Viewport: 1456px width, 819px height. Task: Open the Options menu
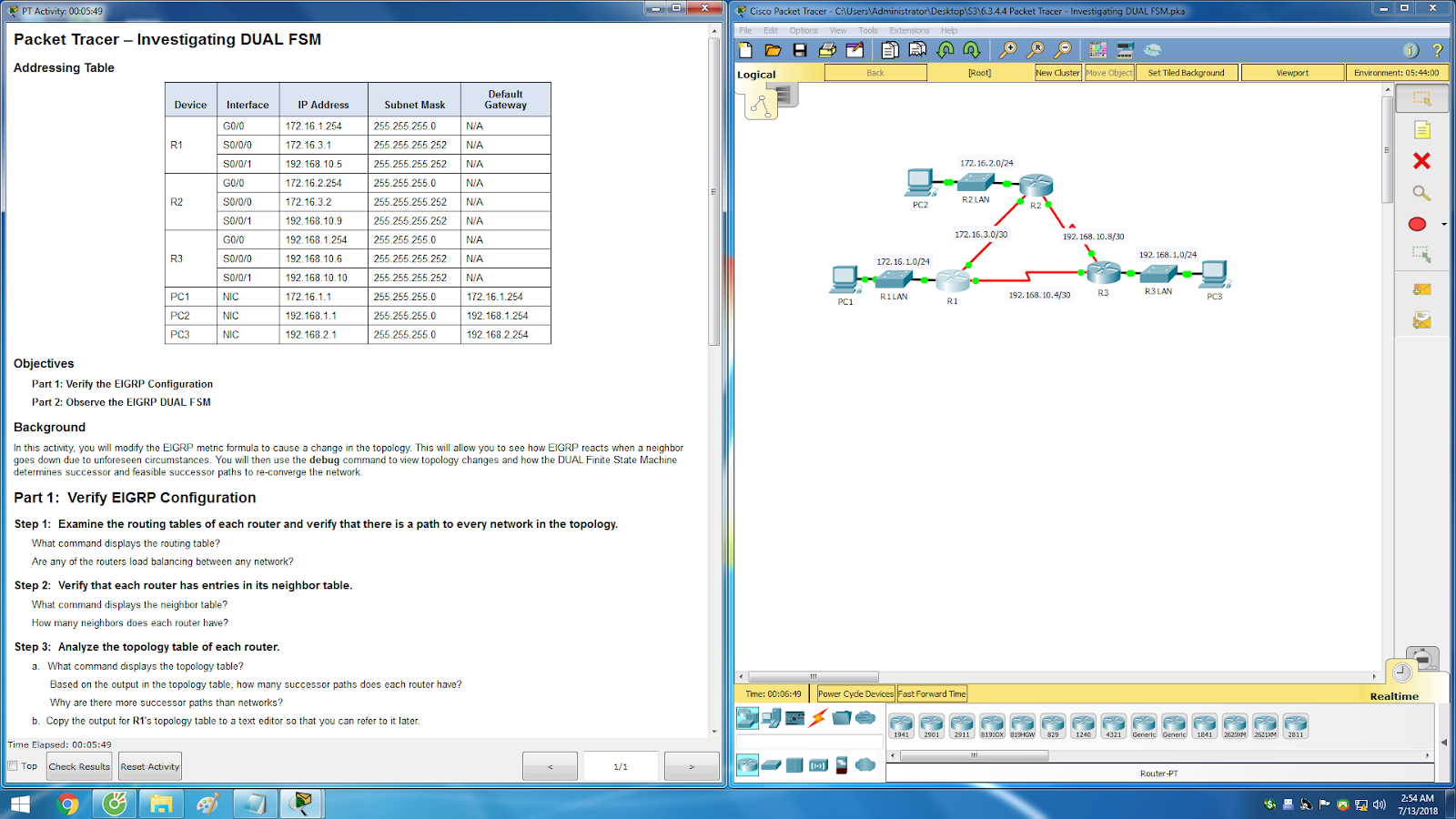[804, 30]
